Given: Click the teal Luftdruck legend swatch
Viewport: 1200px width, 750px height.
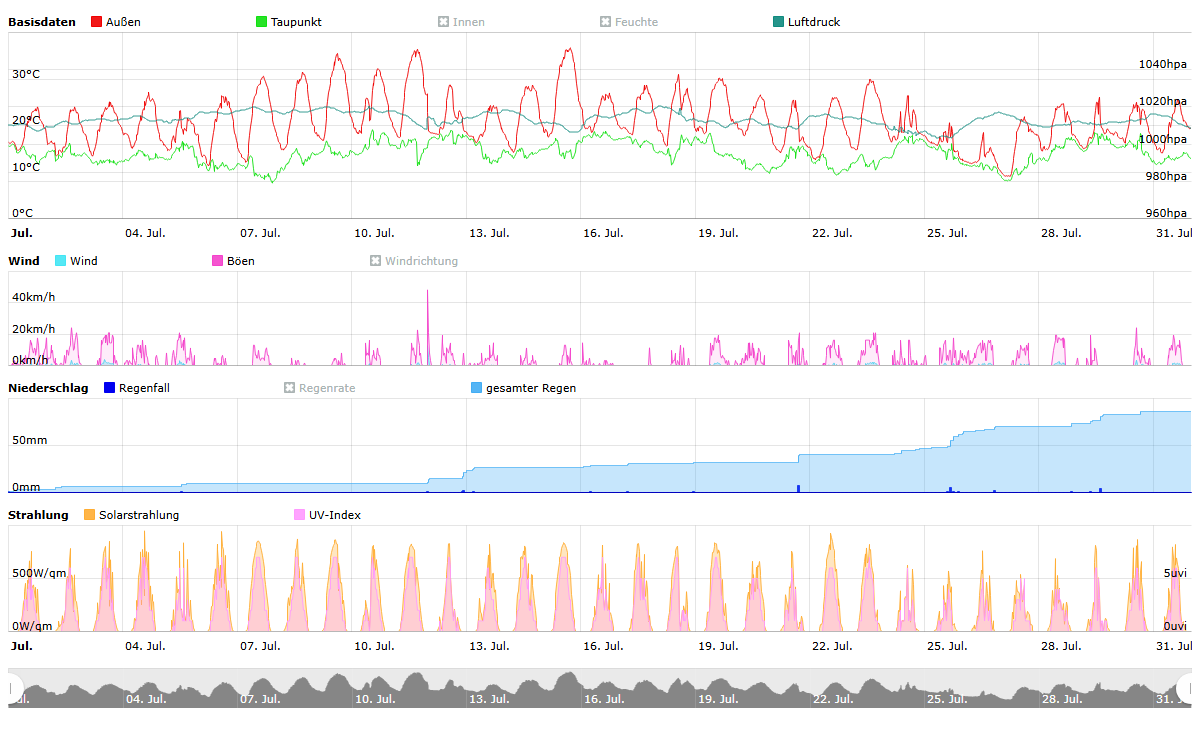Looking at the screenshot, I should pos(779,22).
